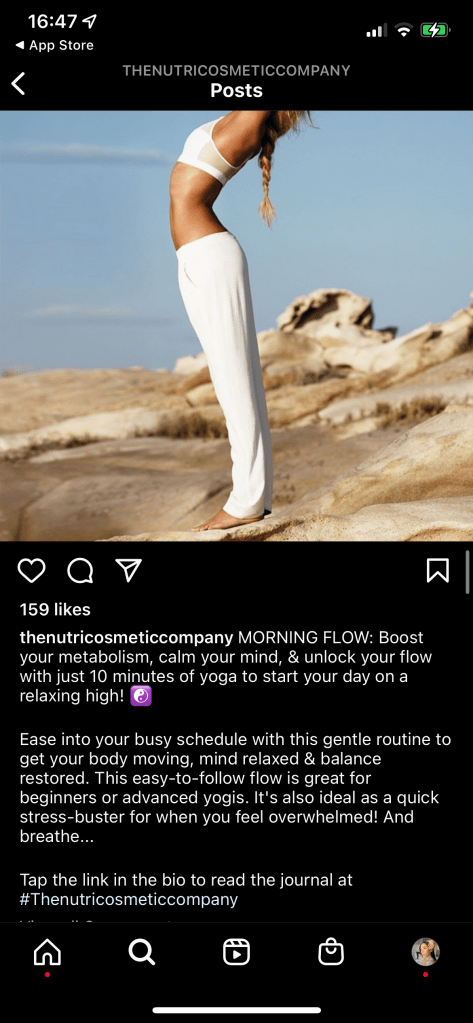
Task: Open the Shop bag icon
Action: [x=331, y=953]
